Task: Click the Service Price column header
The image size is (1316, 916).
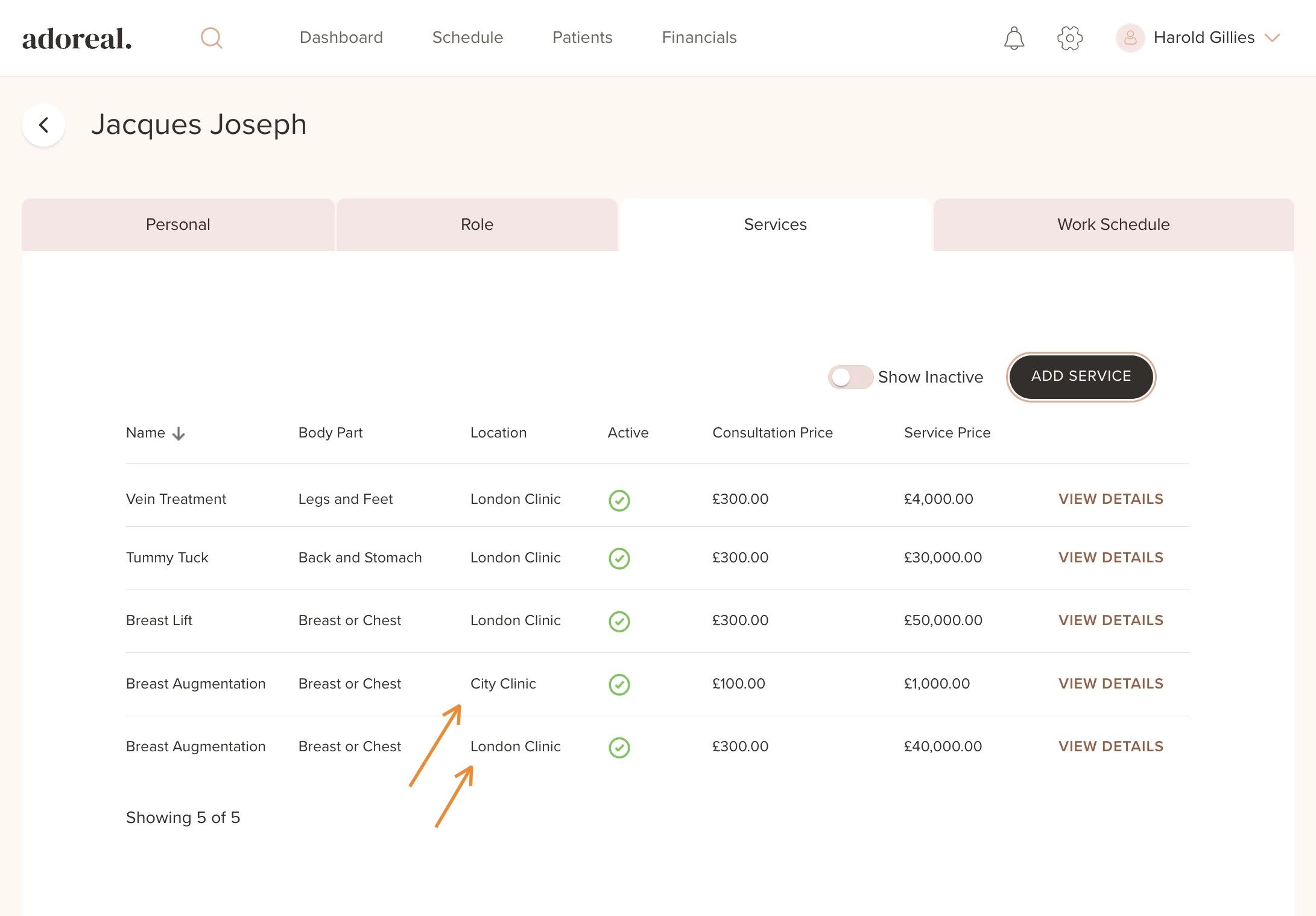Action: coord(947,433)
